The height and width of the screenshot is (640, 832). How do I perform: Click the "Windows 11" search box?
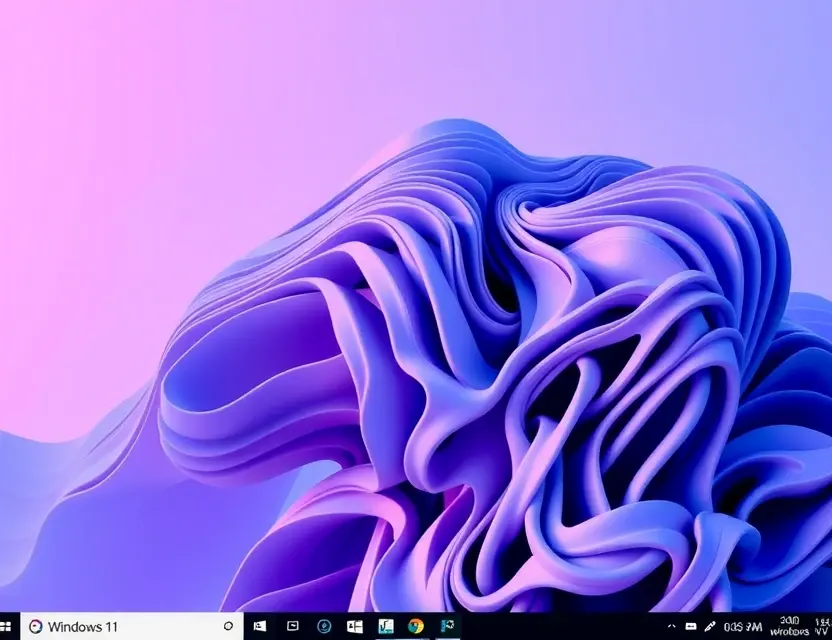(x=132, y=626)
